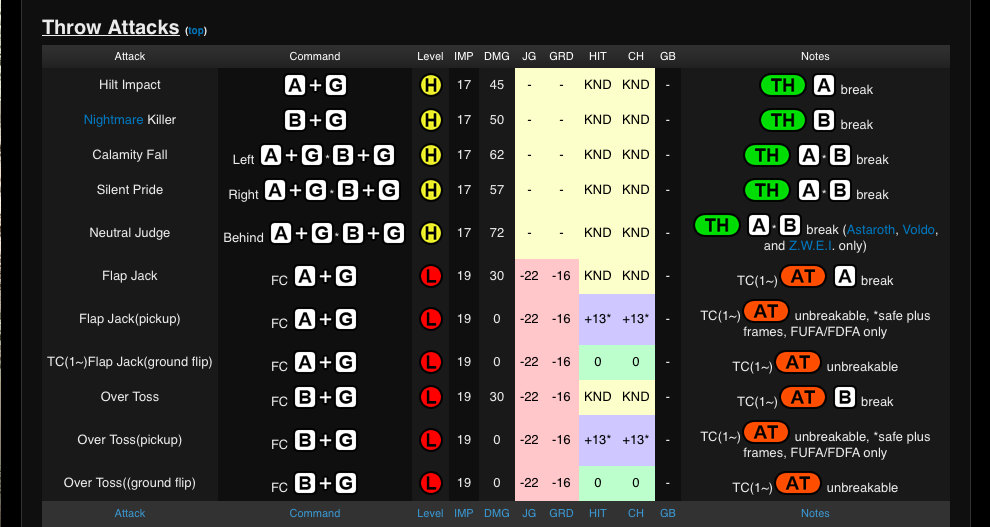The image size is (990, 527).
Task: Click the red L icon for Over Toss((ground flip)
Action: click(430, 483)
